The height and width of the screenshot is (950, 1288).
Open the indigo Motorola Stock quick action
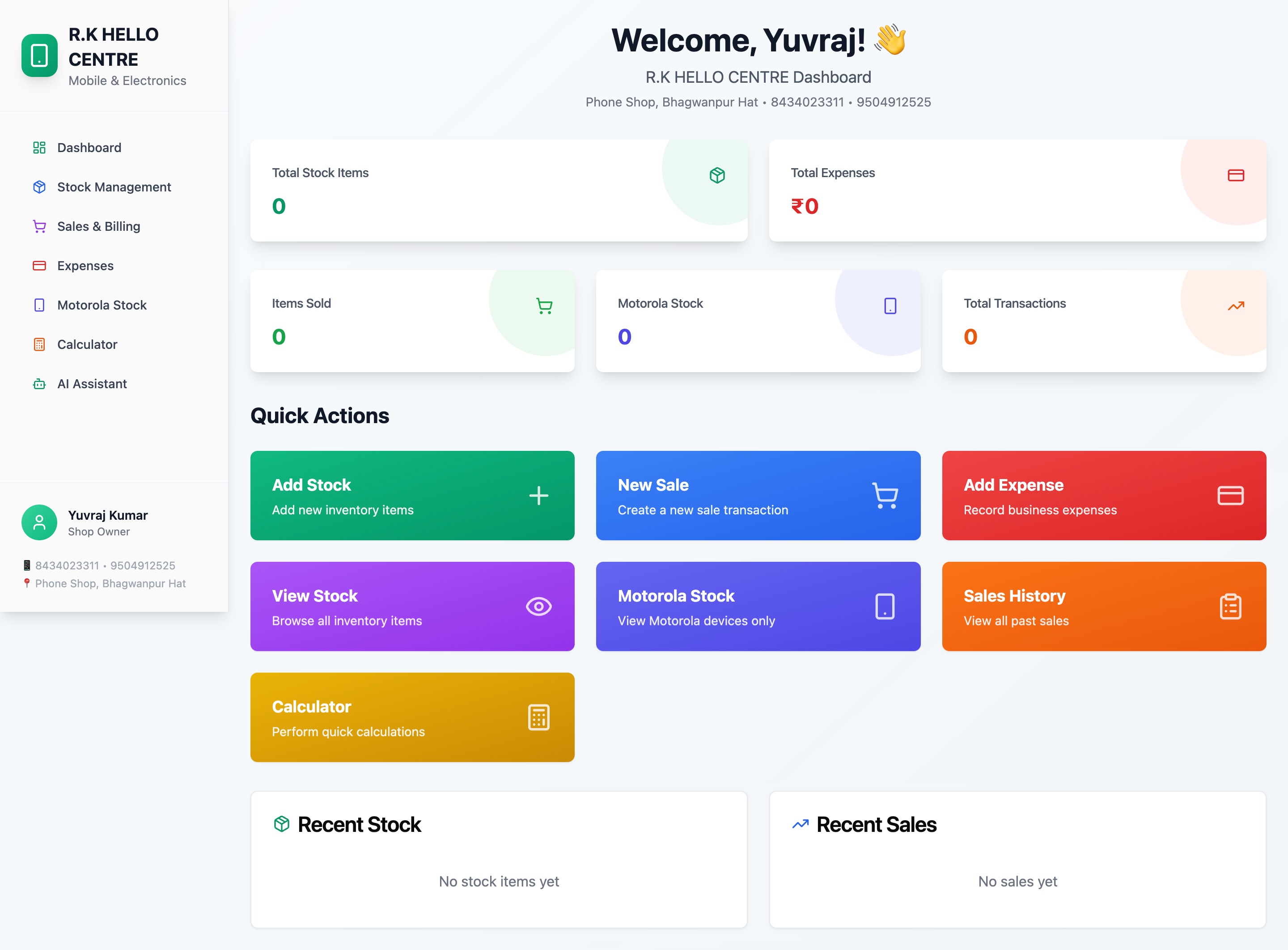[x=758, y=606]
